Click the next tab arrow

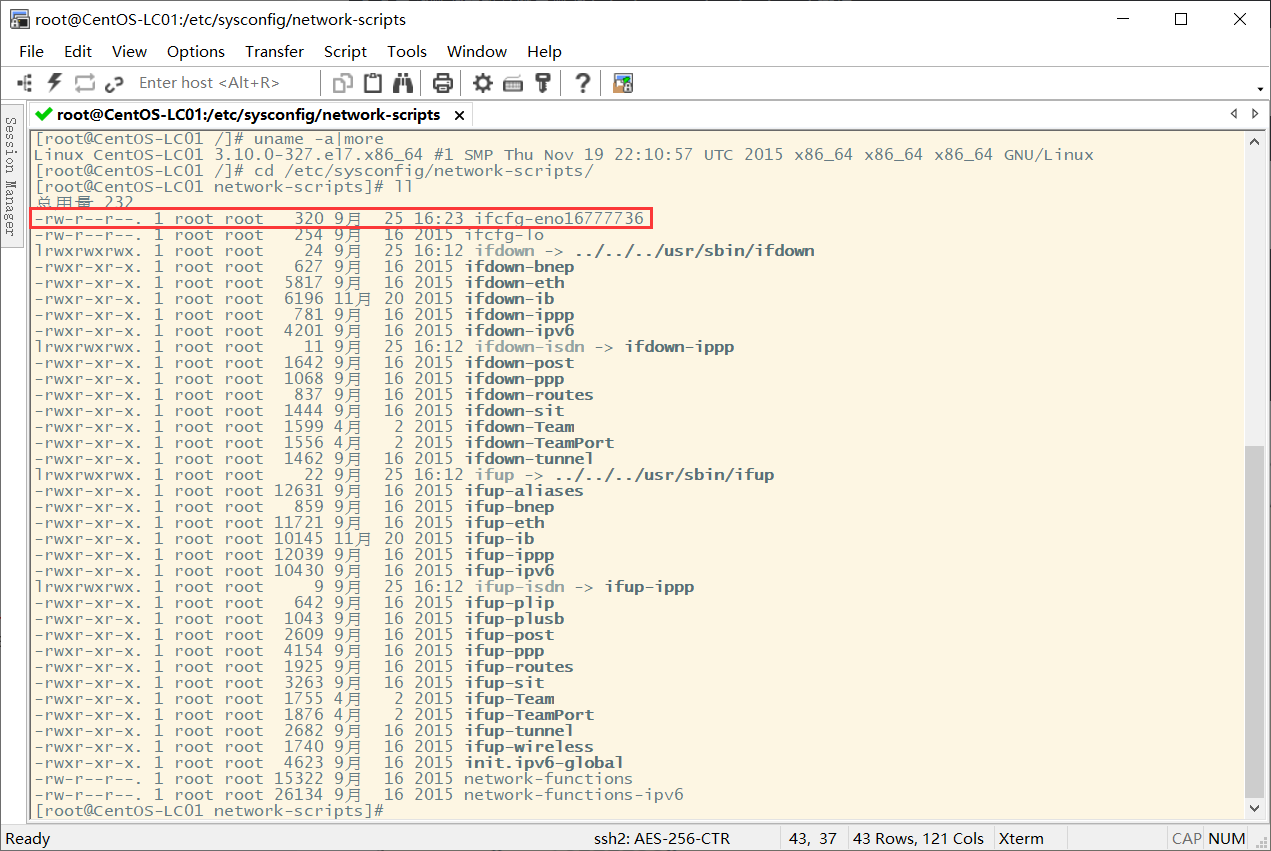(1255, 115)
